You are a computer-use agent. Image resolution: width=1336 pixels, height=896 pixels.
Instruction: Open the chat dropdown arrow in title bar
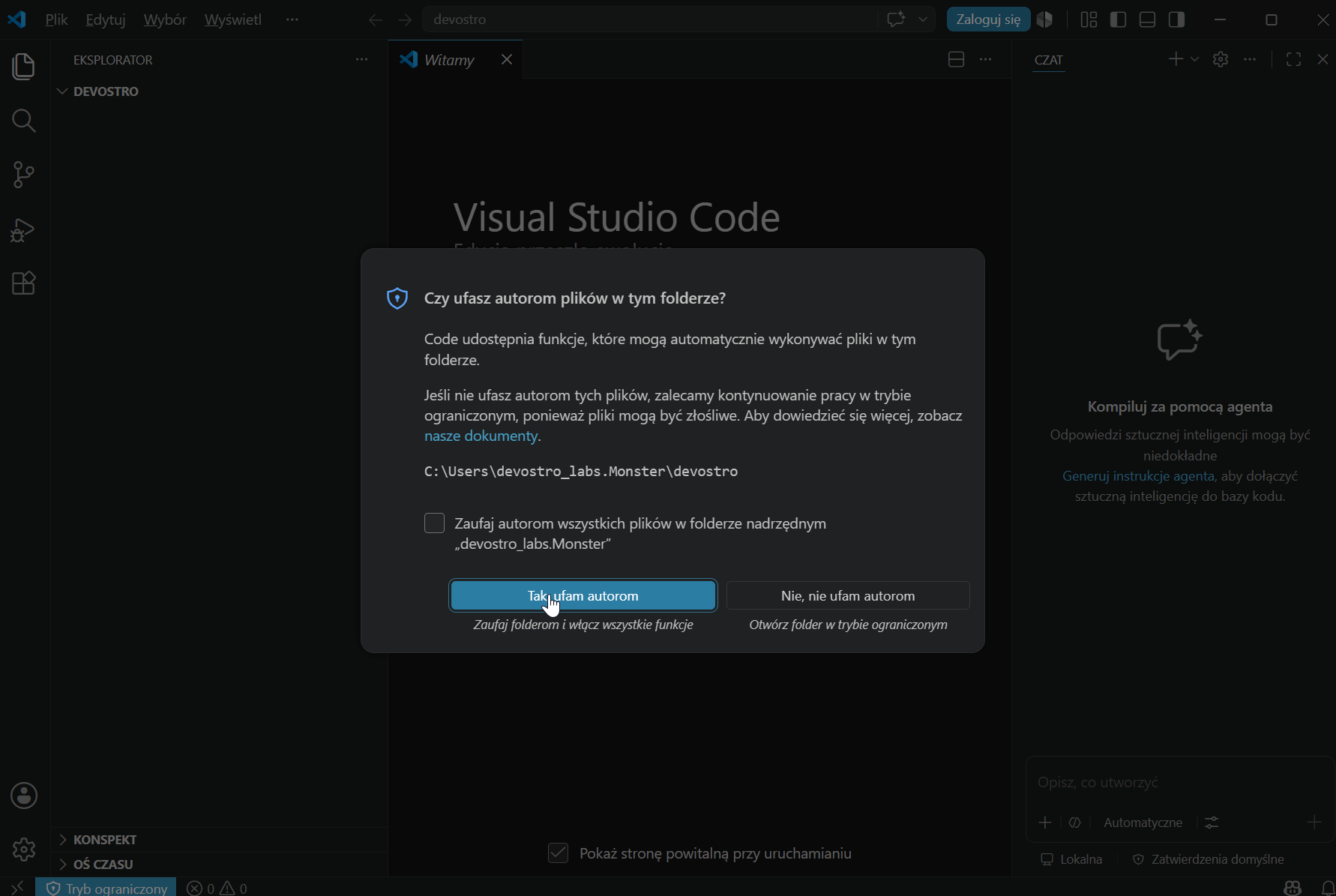pos(923,19)
